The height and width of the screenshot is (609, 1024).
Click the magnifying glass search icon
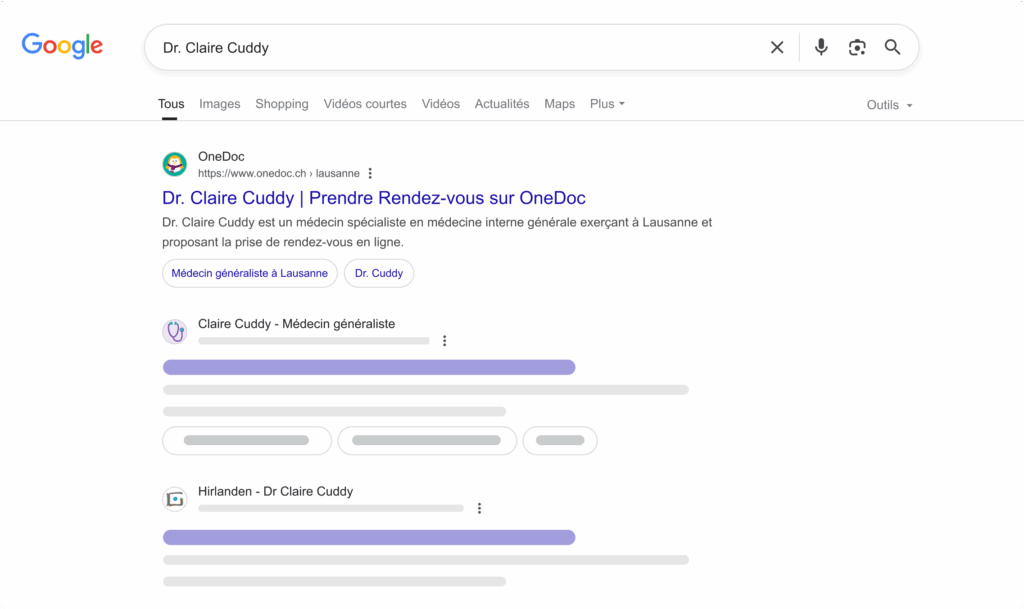pos(893,47)
